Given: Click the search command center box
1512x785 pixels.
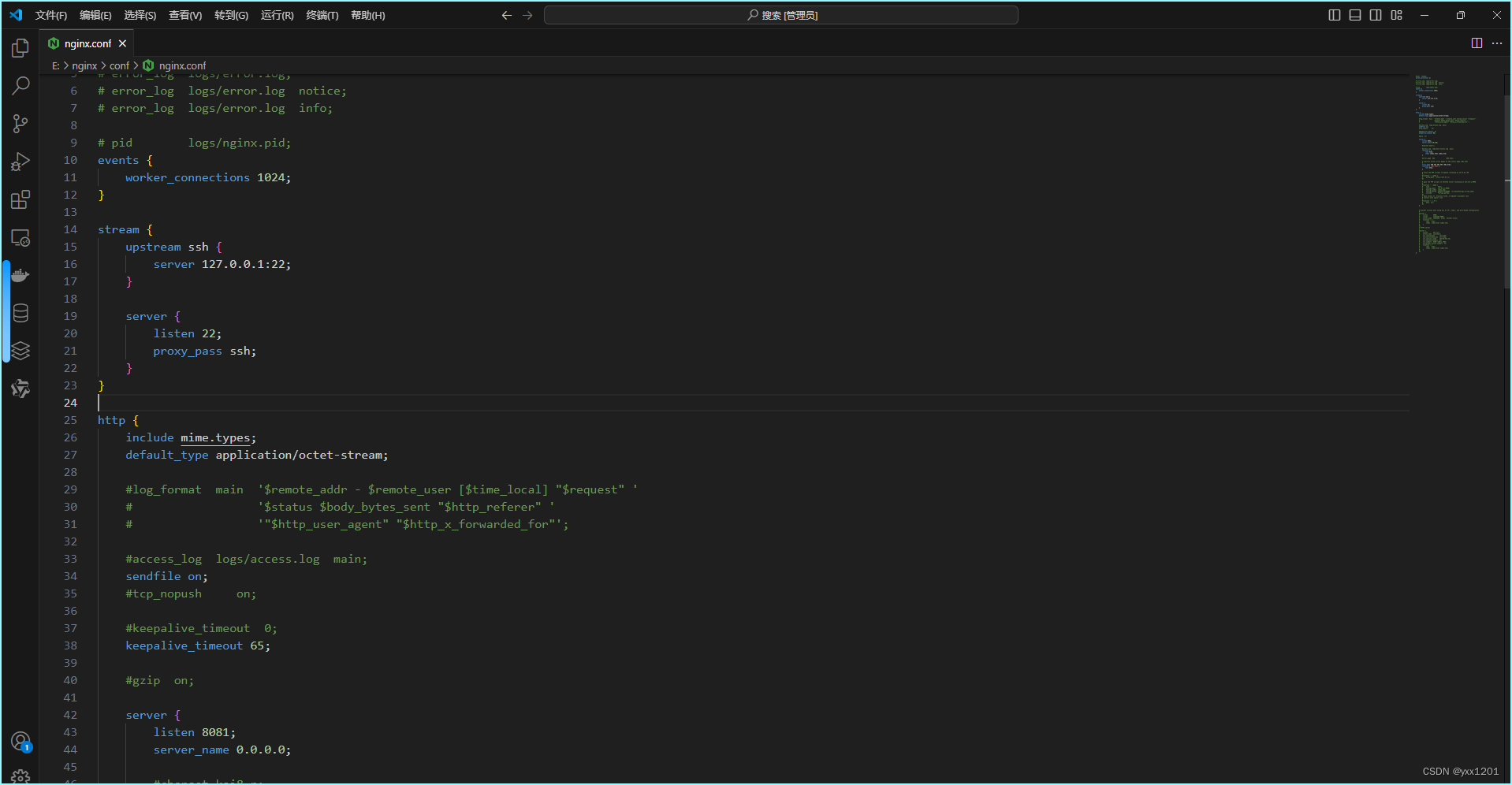Looking at the screenshot, I should [780, 15].
